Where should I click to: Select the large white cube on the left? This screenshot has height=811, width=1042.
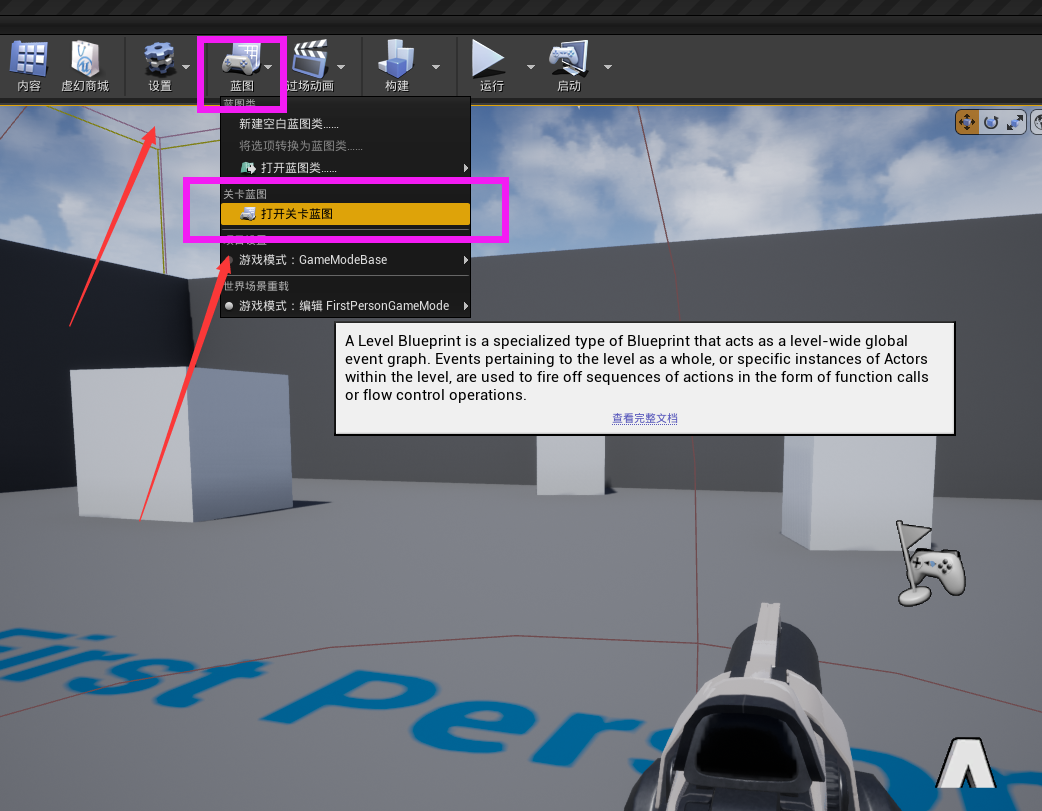click(181, 442)
